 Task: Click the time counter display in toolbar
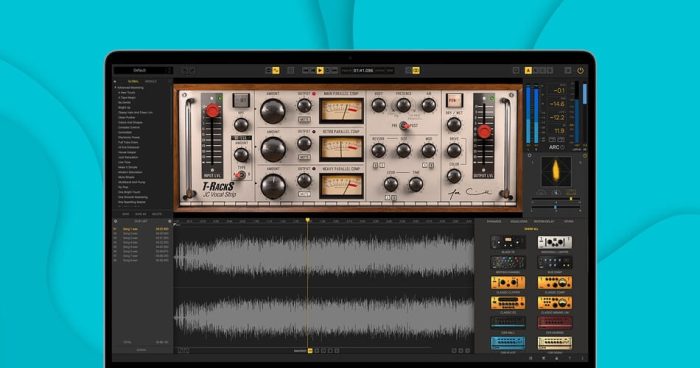pyautogui.click(x=367, y=71)
